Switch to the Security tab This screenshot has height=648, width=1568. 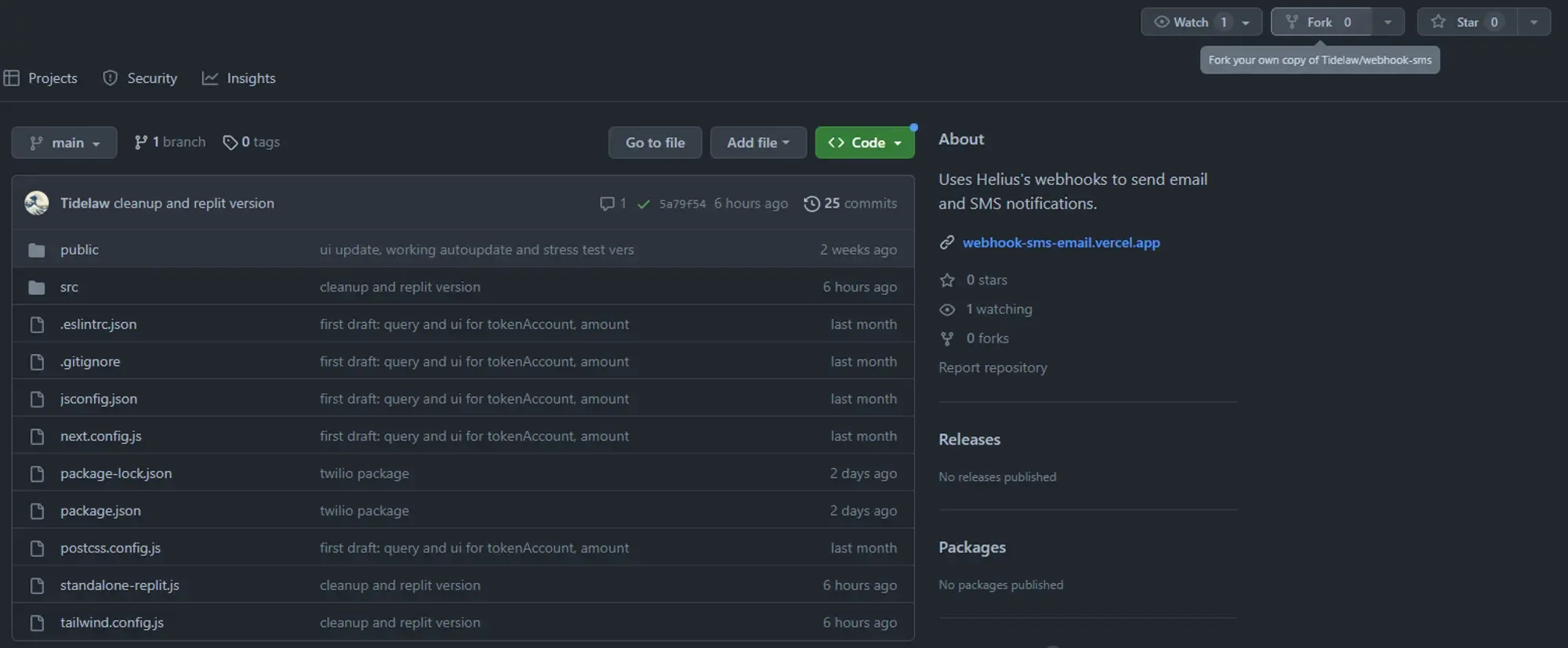[x=141, y=78]
